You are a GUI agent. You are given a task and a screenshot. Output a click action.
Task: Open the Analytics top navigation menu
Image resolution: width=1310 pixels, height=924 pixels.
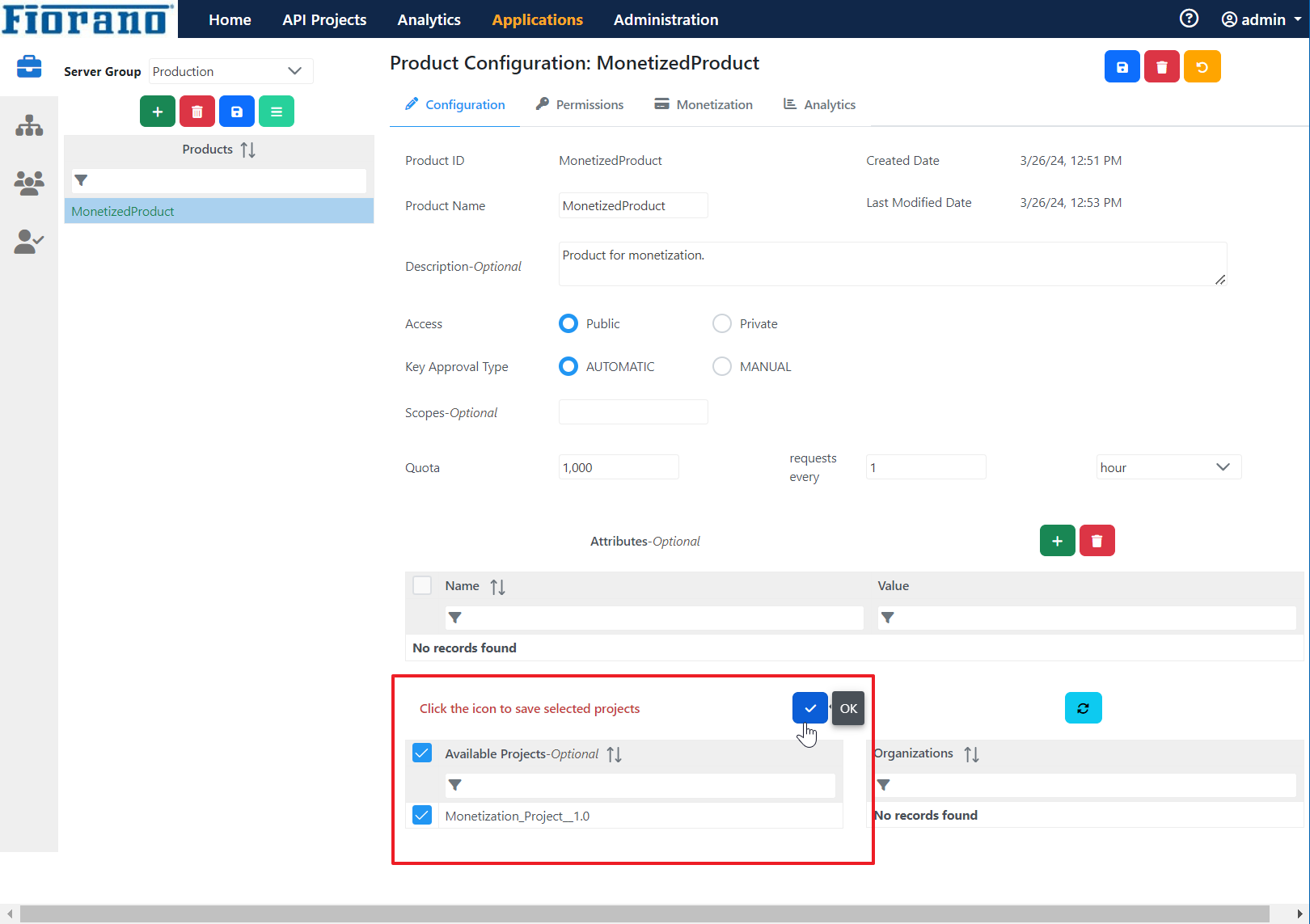coord(429,19)
